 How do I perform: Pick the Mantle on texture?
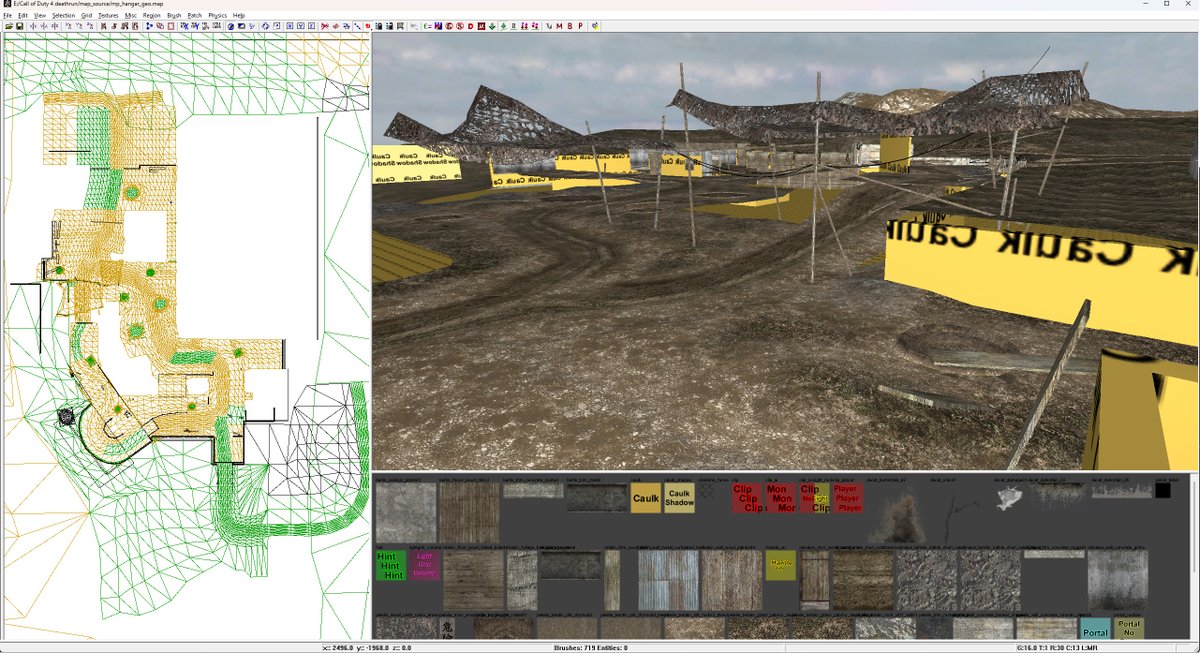pyautogui.click(x=781, y=566)
